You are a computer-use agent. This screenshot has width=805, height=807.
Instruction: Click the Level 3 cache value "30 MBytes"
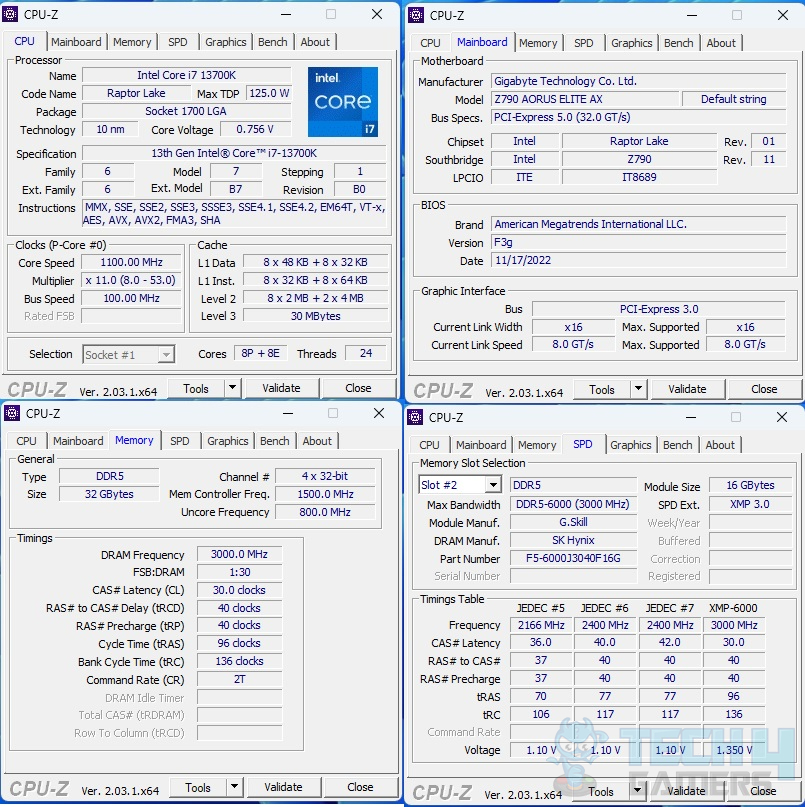[x=316, y=316]
